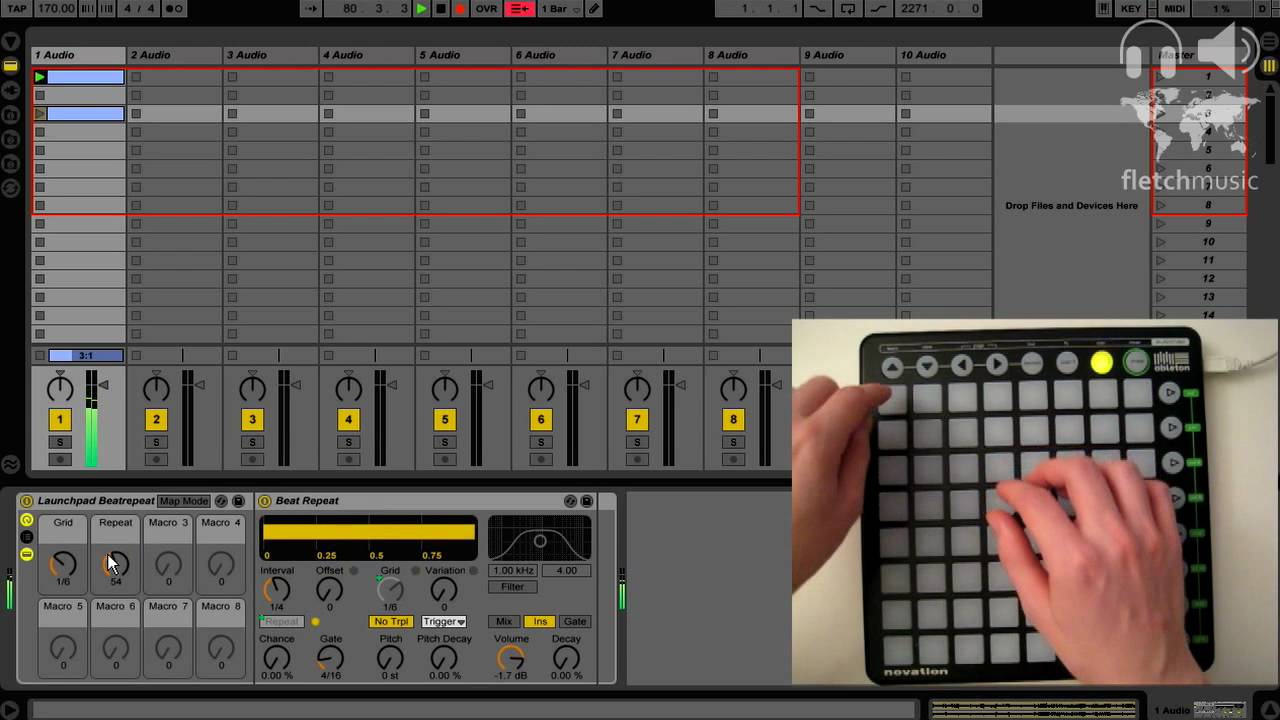Launch first clip in 1 Audio track

point(40,77)
